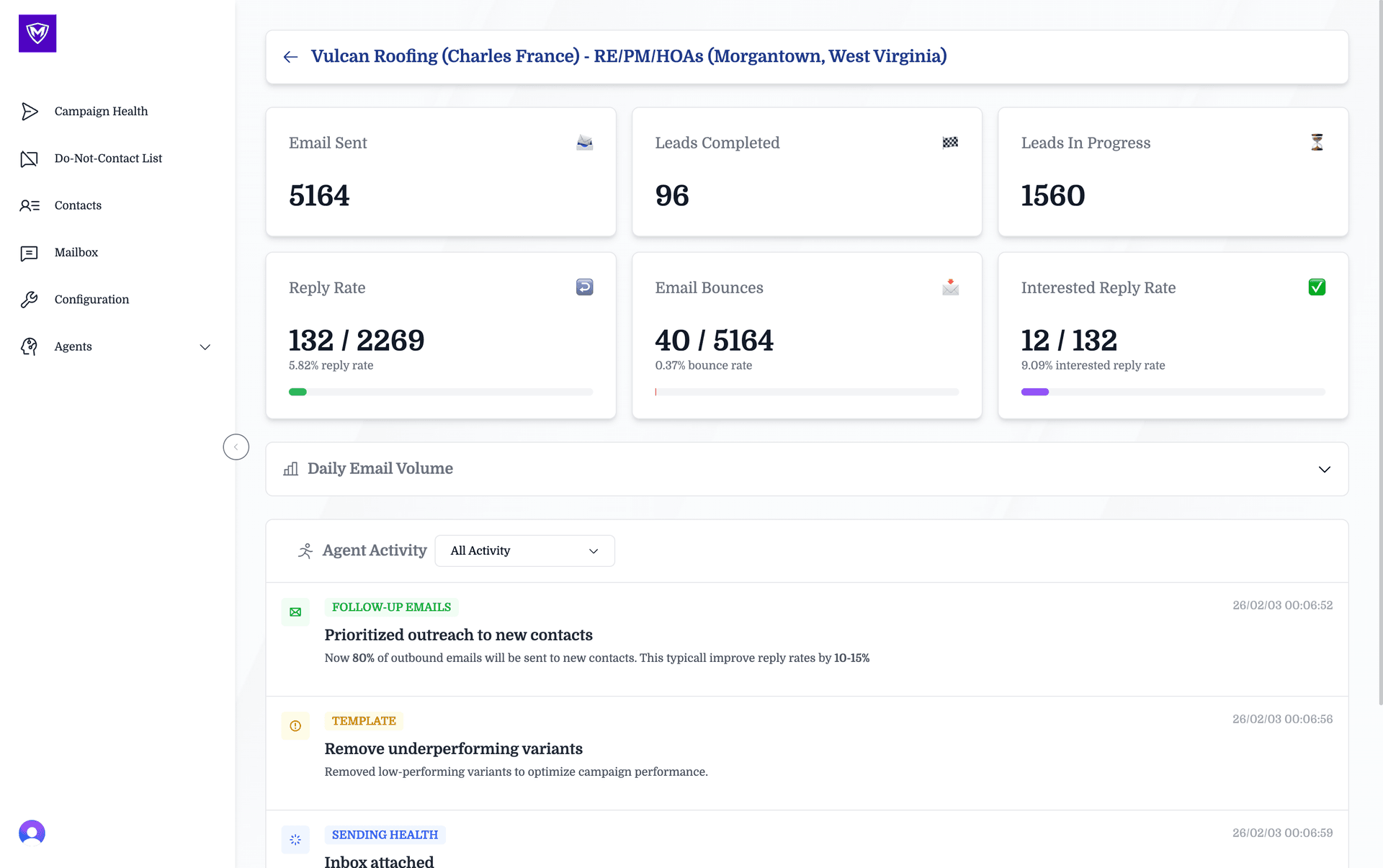
Task: Click the Email Sent envelope icon
Action: 584,143
